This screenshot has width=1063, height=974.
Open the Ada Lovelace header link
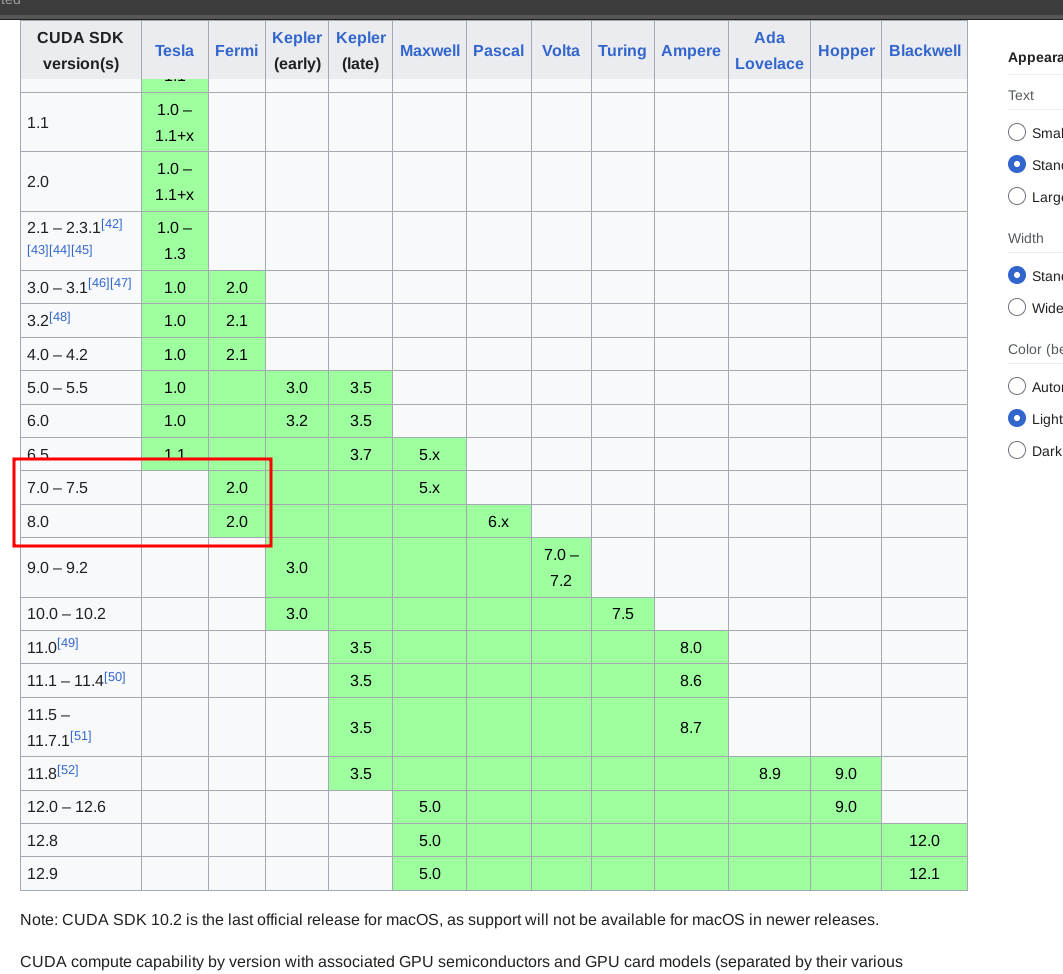769,51
